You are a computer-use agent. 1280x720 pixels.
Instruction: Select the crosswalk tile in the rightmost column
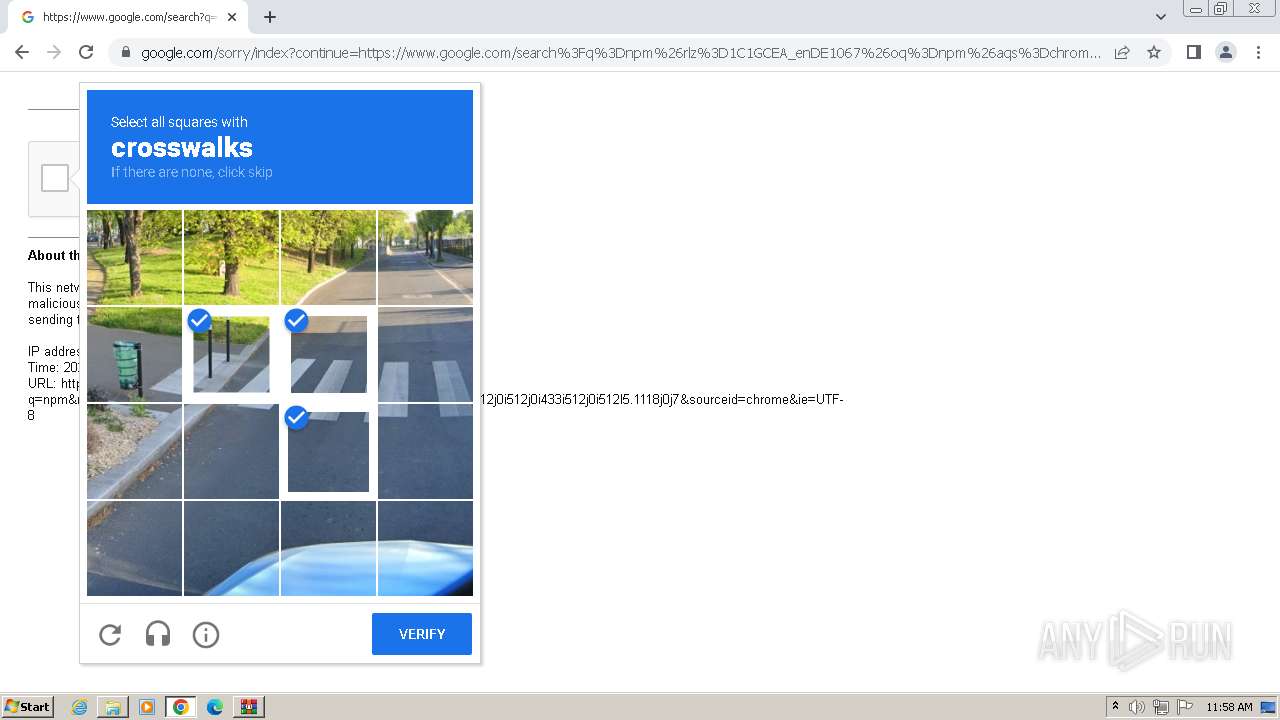click(425, 355)
